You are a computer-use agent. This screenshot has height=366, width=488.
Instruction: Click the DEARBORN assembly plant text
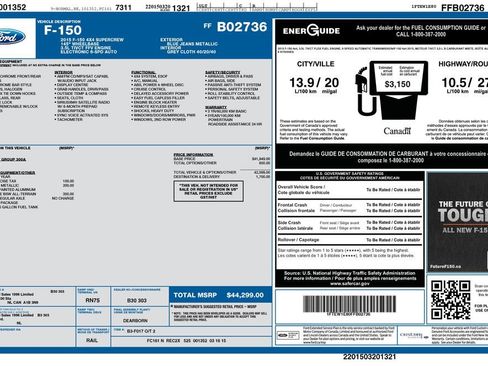pyautogui.click(x=135, y=321)
